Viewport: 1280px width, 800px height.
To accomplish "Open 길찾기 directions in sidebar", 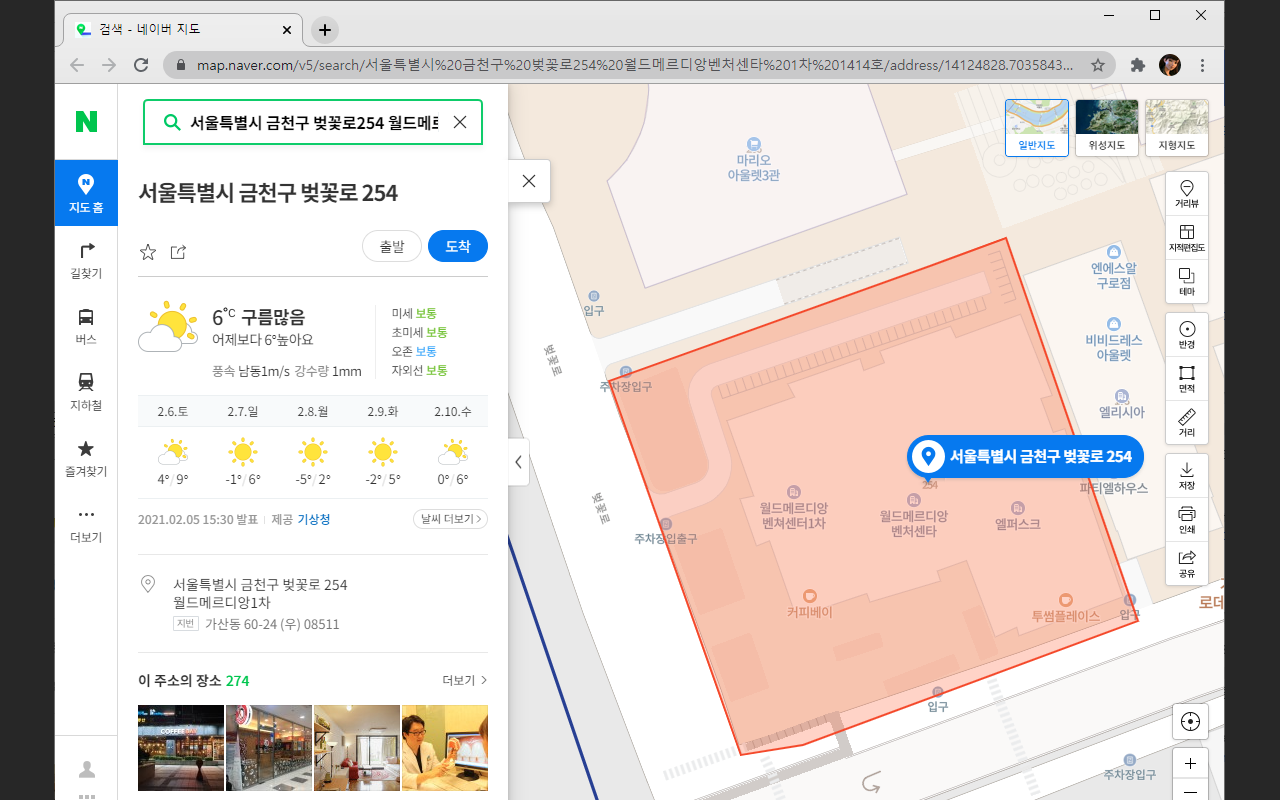I will pos(86,259).
